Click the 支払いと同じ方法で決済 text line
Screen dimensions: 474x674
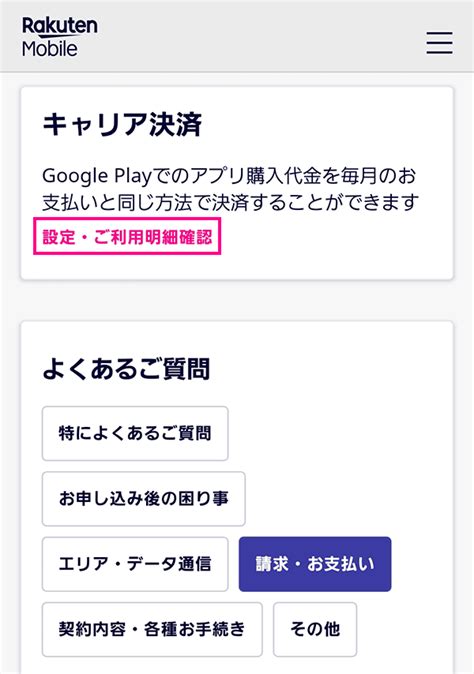coord(230,202)
